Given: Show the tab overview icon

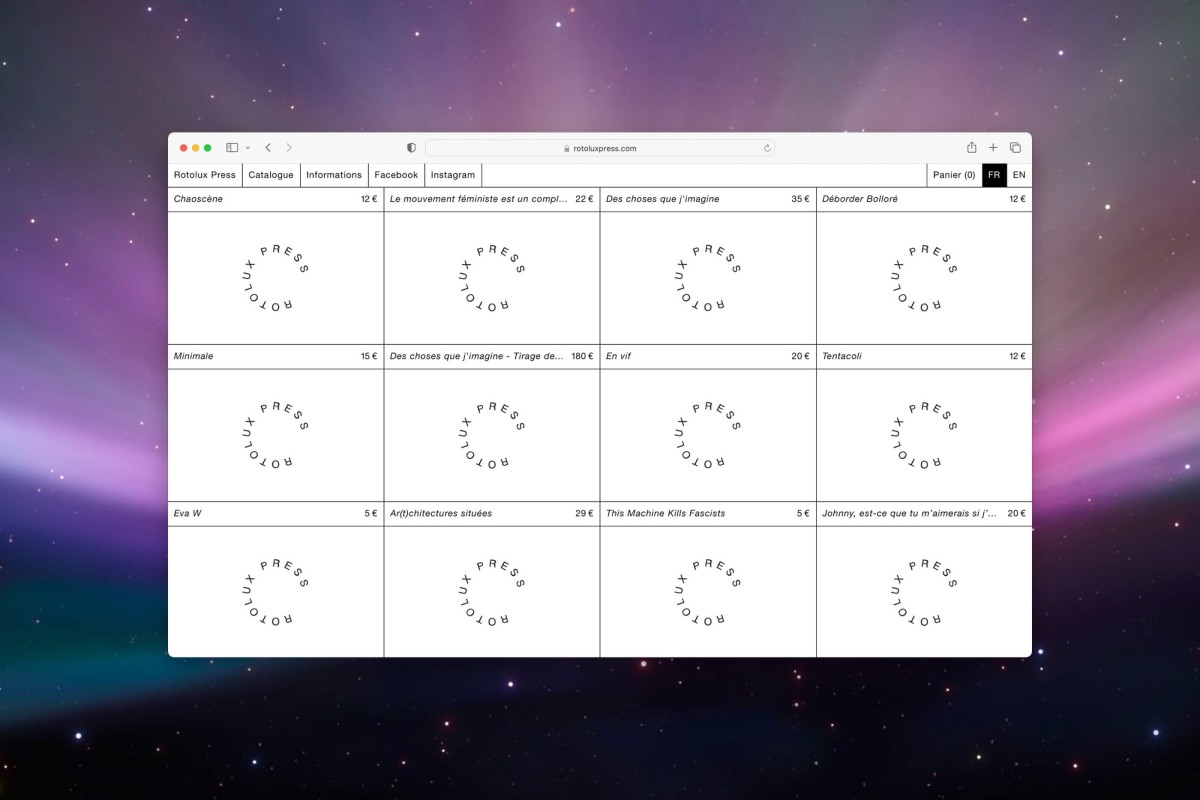Looking at the screenshot, I should pos(1015,148).
